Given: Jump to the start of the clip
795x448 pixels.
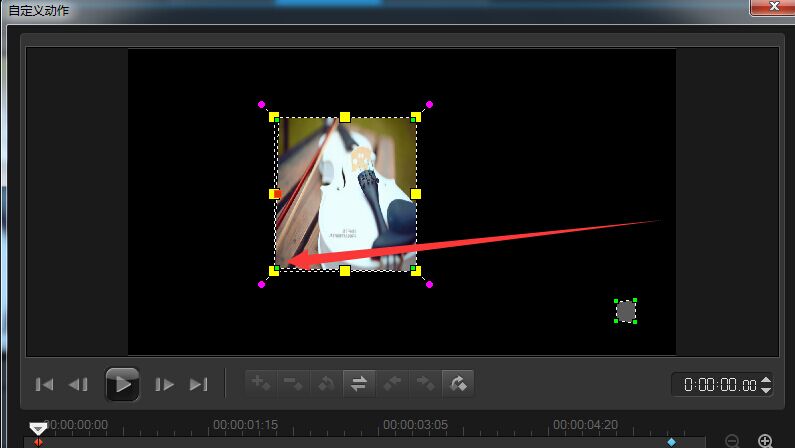Looking at the screenshot, I should click(x=45, y=385).
